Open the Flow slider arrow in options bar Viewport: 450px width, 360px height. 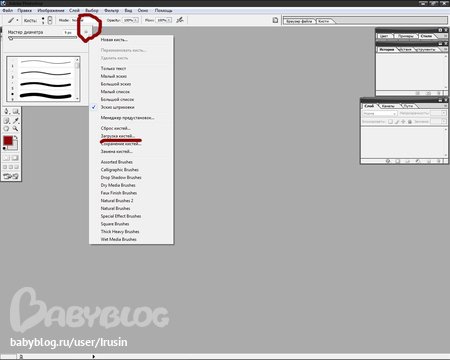coord(169,20)
